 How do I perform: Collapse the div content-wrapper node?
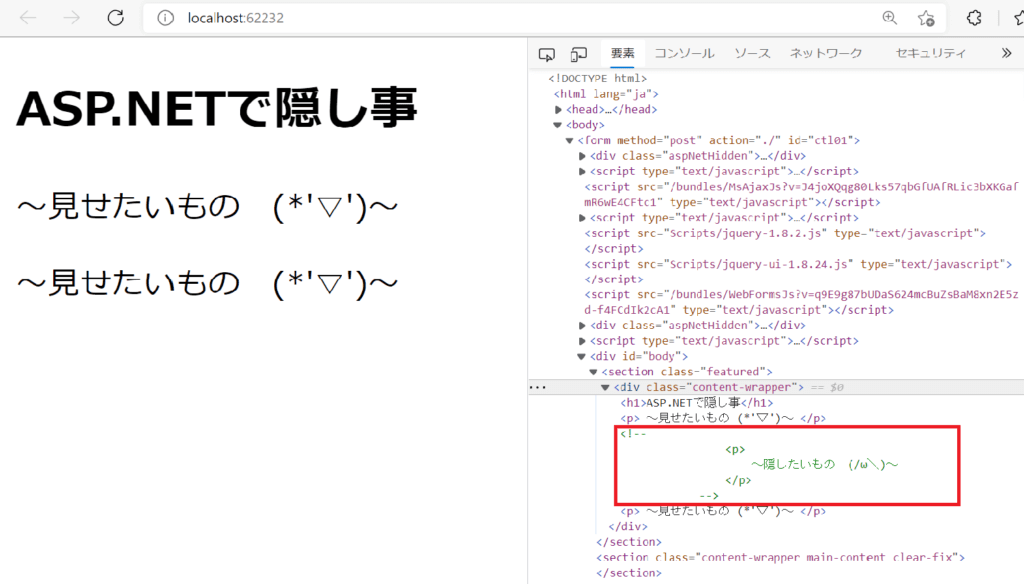click(605, 387)
